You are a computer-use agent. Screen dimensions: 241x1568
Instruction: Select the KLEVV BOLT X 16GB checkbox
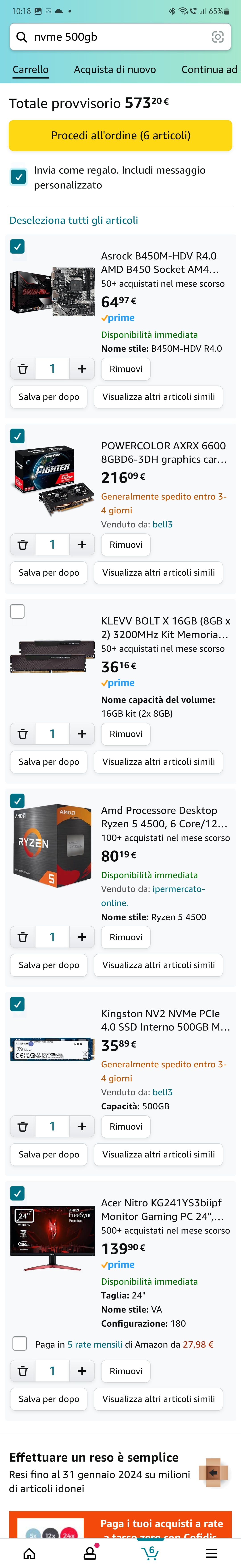coord(18,611)
